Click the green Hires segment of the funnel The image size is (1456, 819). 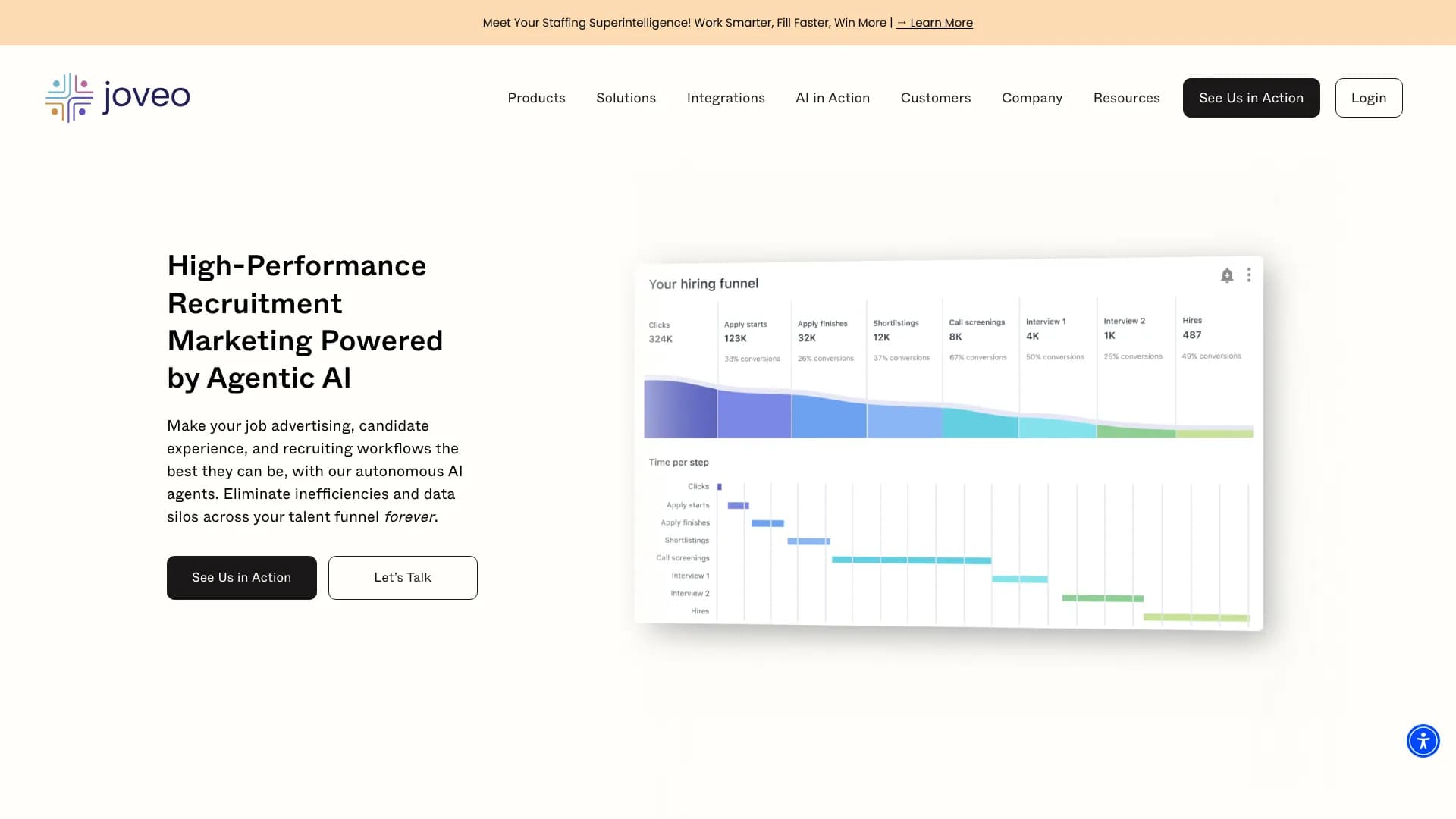(x=1213, y=434)
